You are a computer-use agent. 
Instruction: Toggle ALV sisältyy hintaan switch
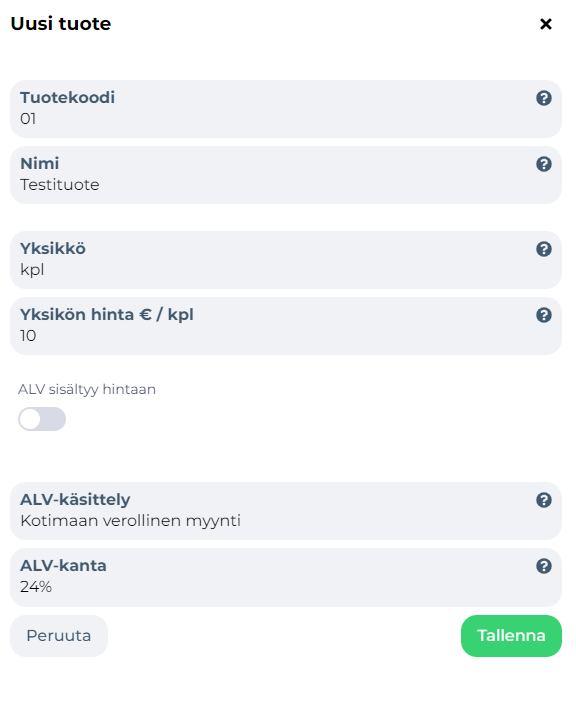42,419
